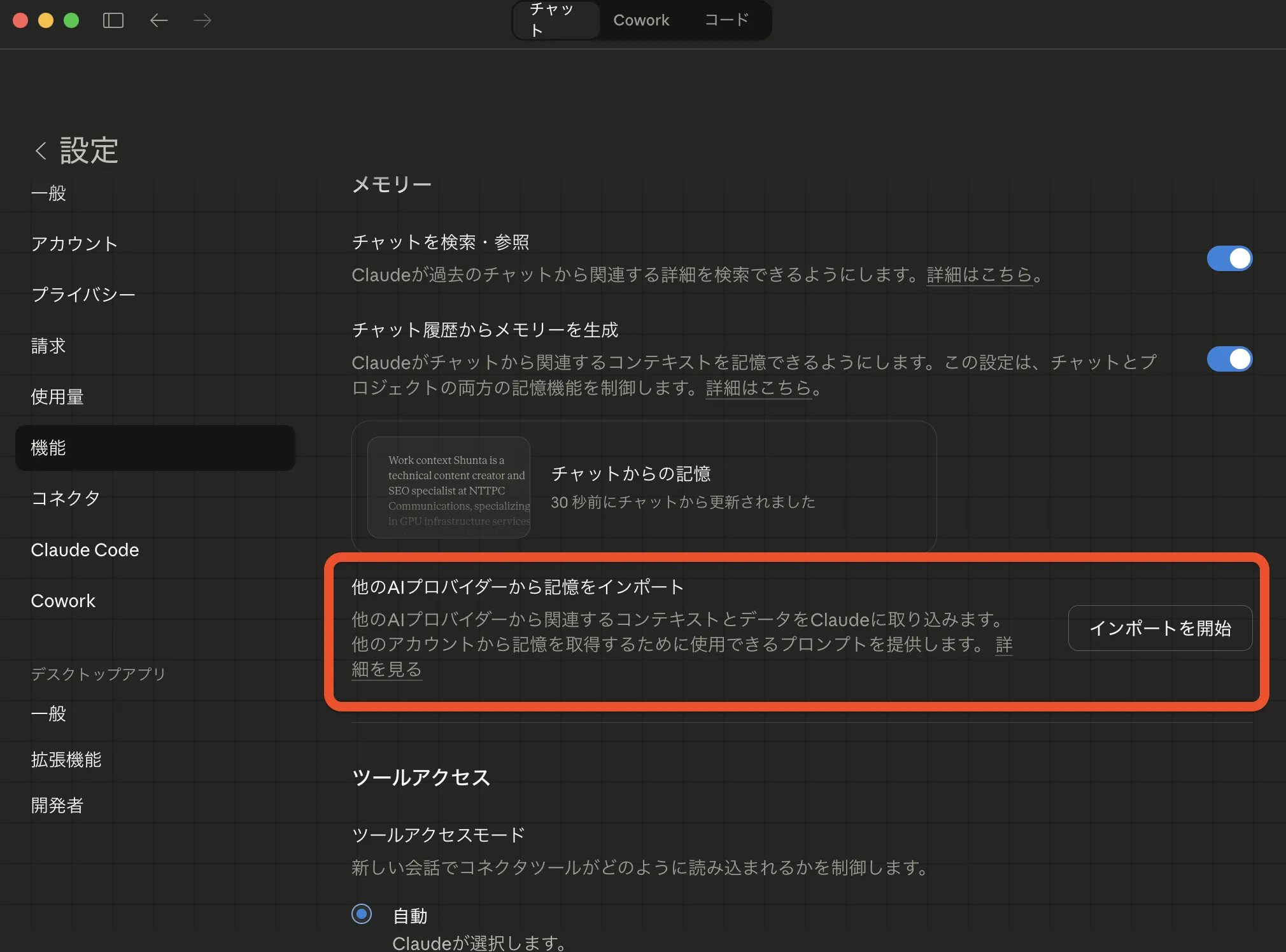Select the チャット tab

coord(555,20)
